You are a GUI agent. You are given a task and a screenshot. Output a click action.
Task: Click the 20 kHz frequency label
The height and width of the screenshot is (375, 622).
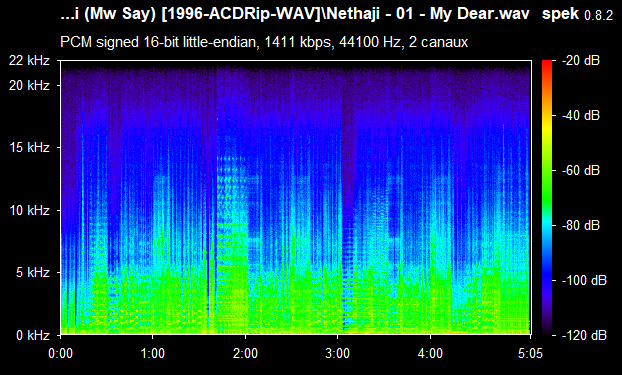click(29, 85)
